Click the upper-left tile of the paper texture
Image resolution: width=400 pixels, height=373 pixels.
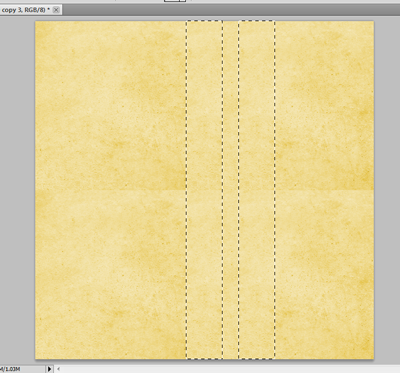click(x=111, y=105)
